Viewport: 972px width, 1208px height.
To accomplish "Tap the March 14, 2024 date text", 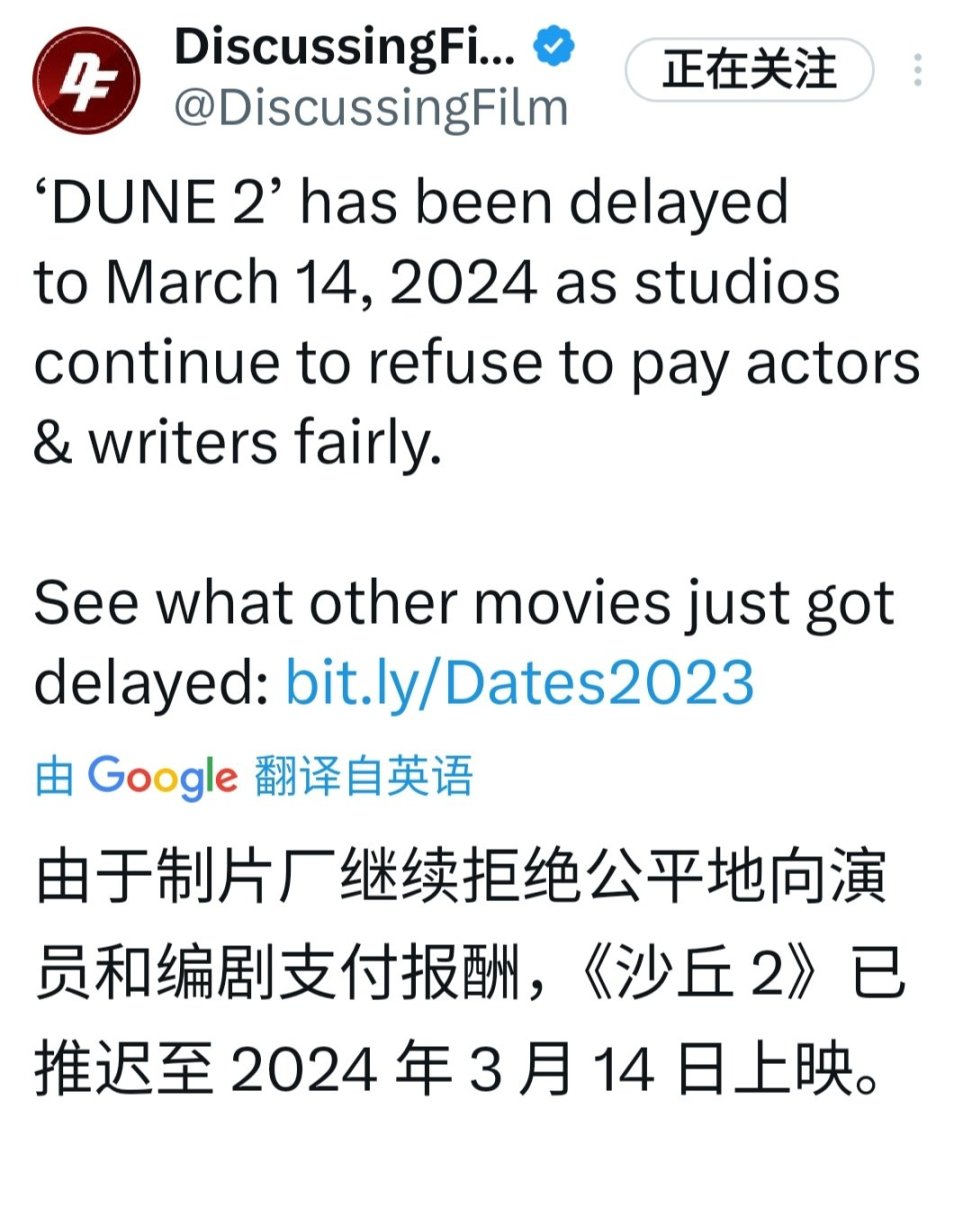I will pyautogui.click(x=322, y=284).
